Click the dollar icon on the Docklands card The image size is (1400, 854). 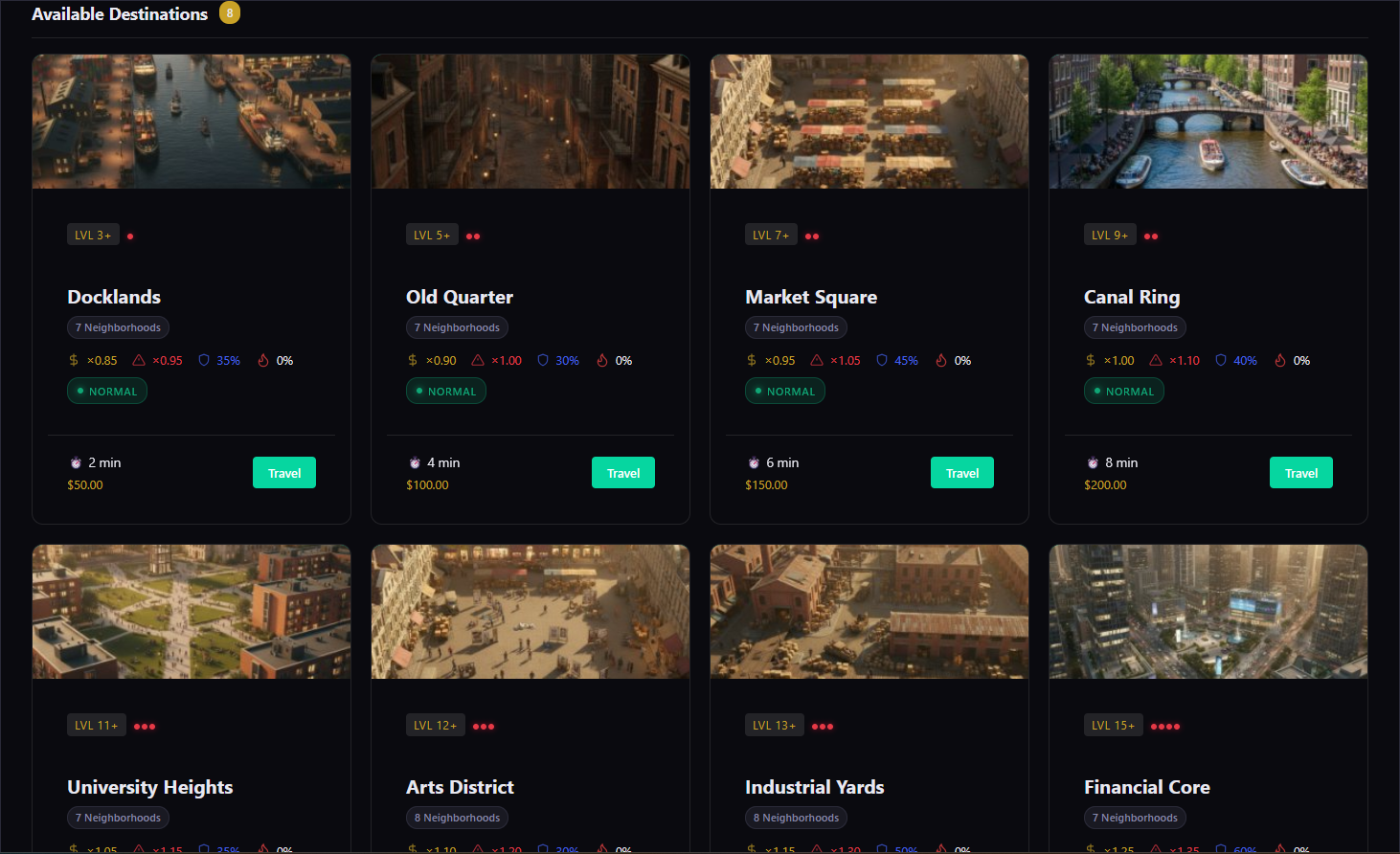74,361
